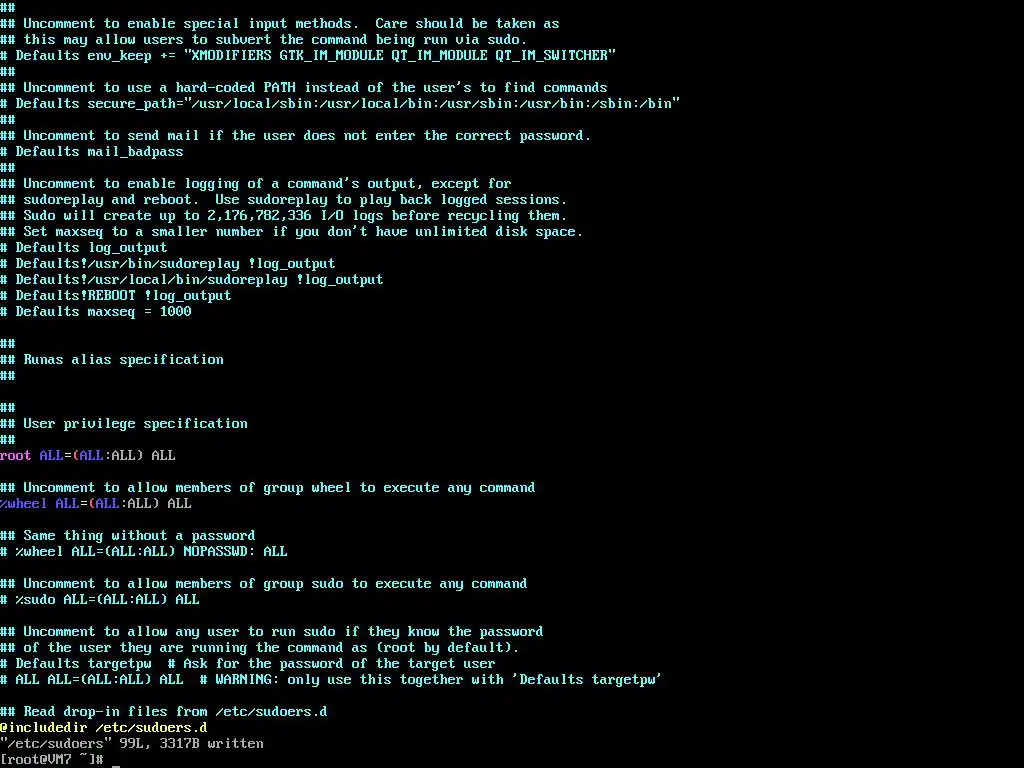Click the uncommented '%wheel ALL=(ALL:ALL) ALL' line
Screen dimensions: 1024x768
pyautogui.click(x=95, y=504)
